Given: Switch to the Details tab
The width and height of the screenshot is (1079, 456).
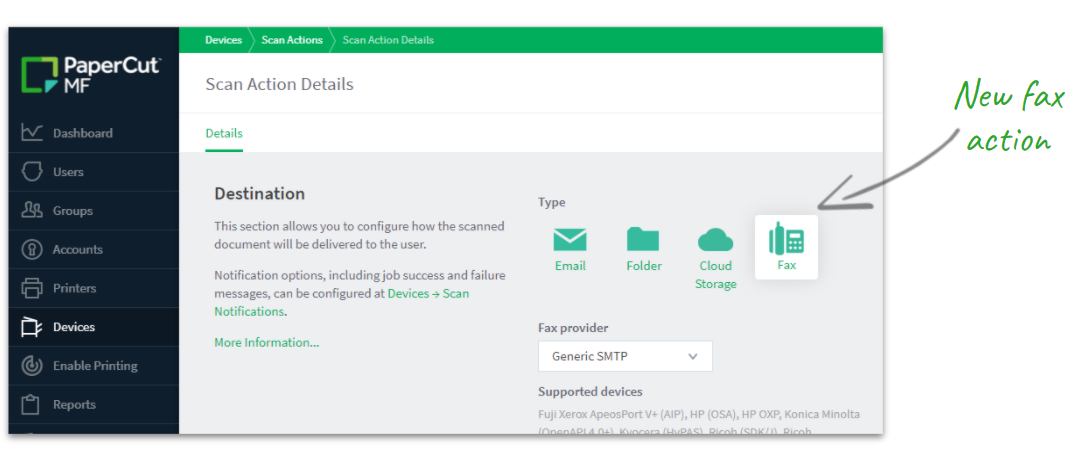Looking at the screenshot, I should (x=224, y=133).
